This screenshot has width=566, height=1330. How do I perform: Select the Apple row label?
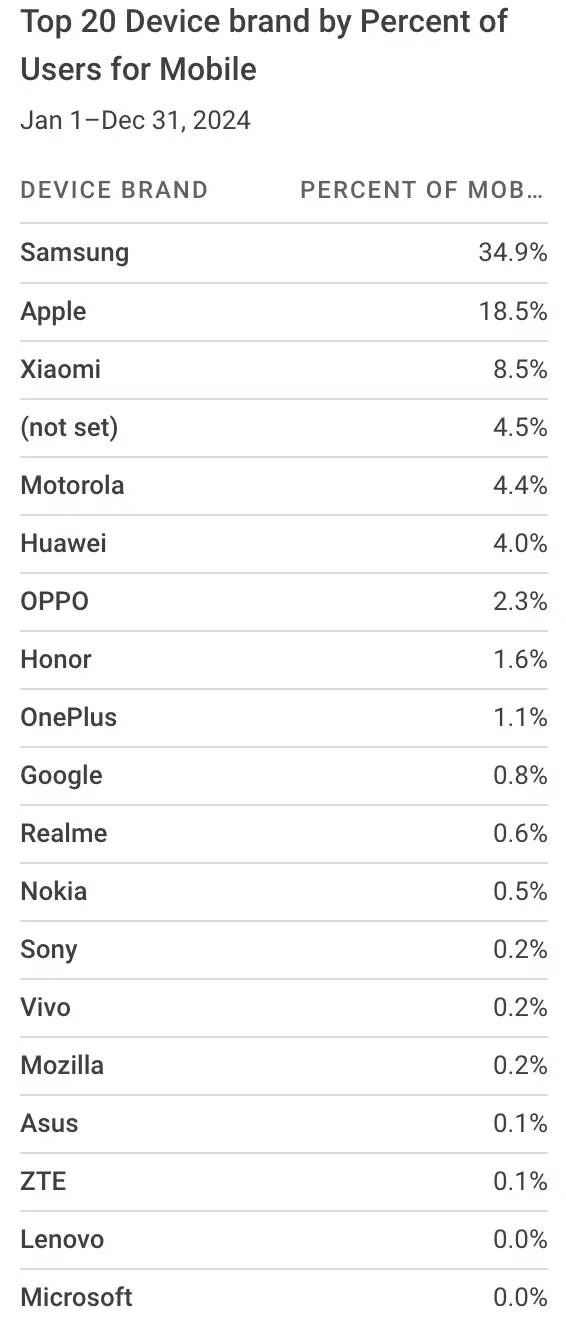(53, 311)
